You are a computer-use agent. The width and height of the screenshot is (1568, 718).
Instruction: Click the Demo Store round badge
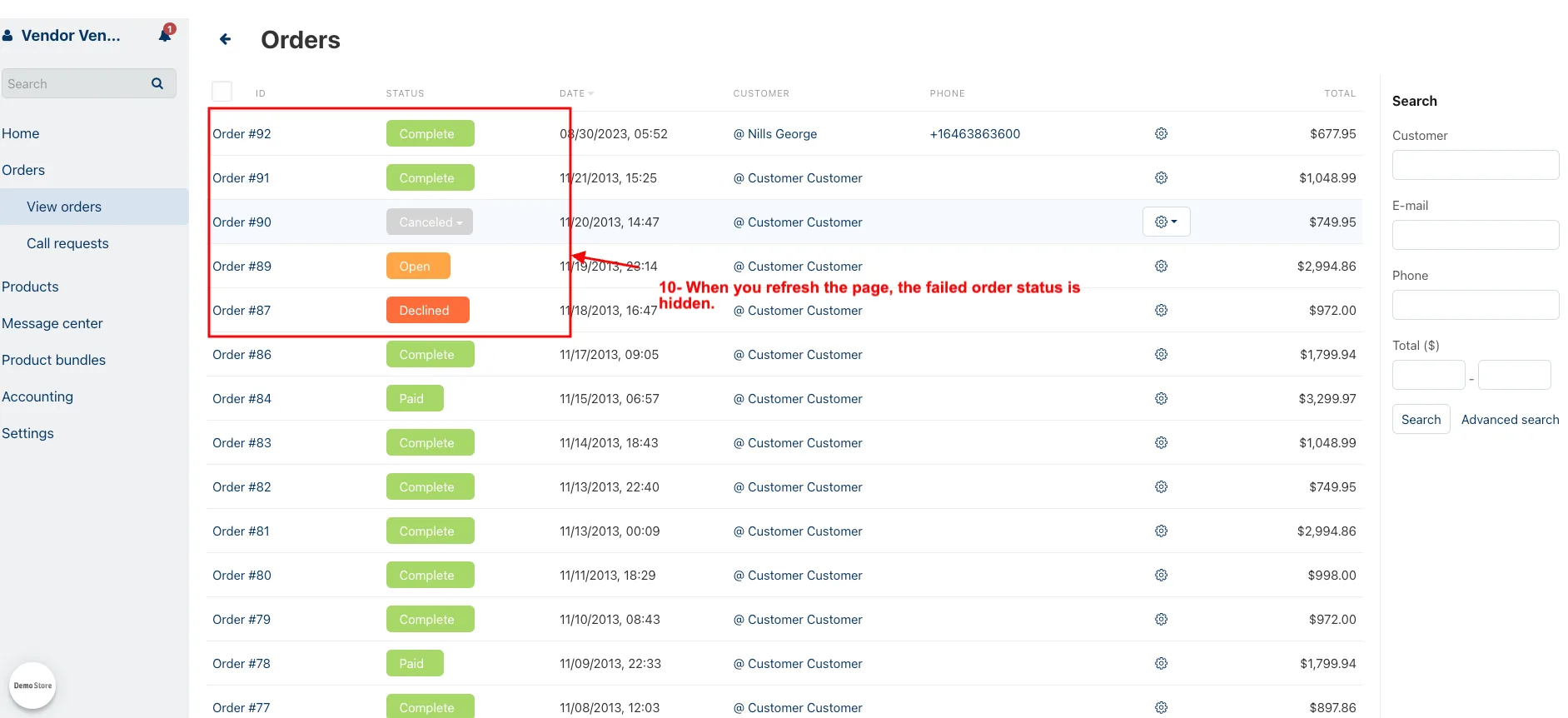32,686
